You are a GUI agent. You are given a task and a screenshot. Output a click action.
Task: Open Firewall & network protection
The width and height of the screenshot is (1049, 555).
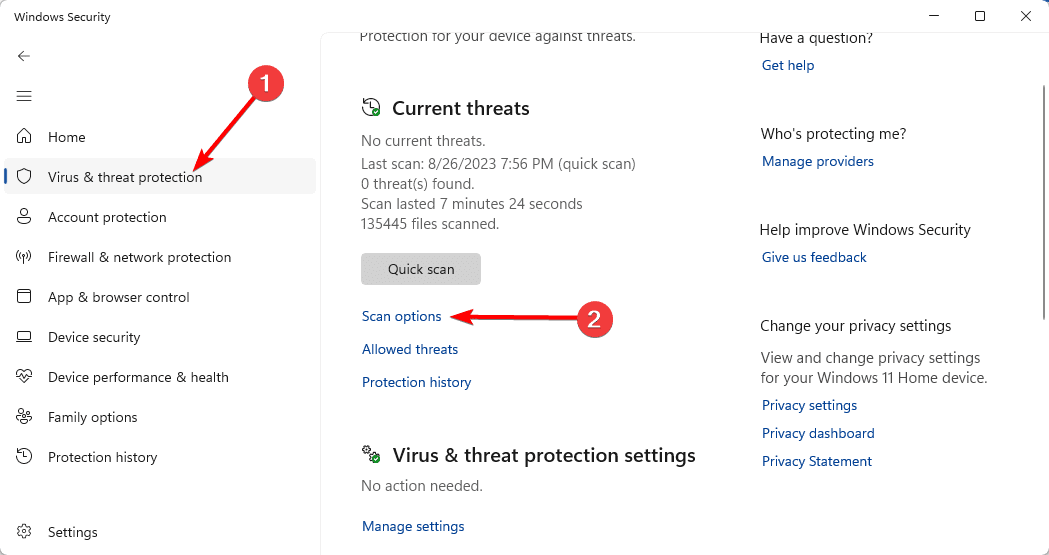tap(160, 257)
